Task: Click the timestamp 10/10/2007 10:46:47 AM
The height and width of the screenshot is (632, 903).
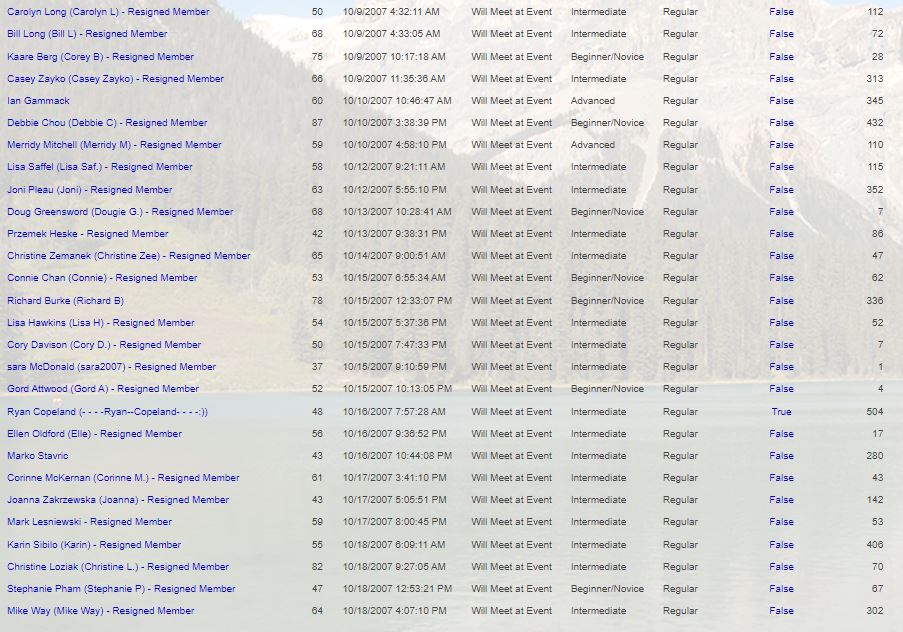Action: (x=397, y=100)
